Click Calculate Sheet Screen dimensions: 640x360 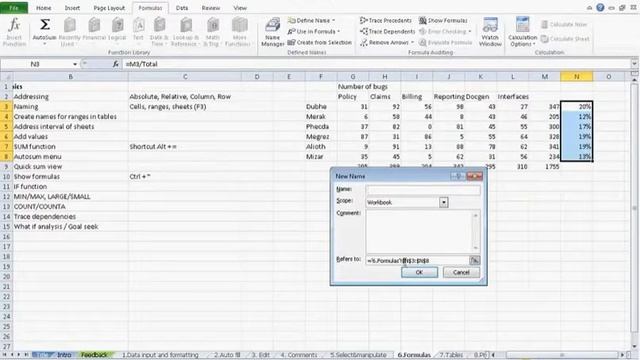[x=565, y=39]
